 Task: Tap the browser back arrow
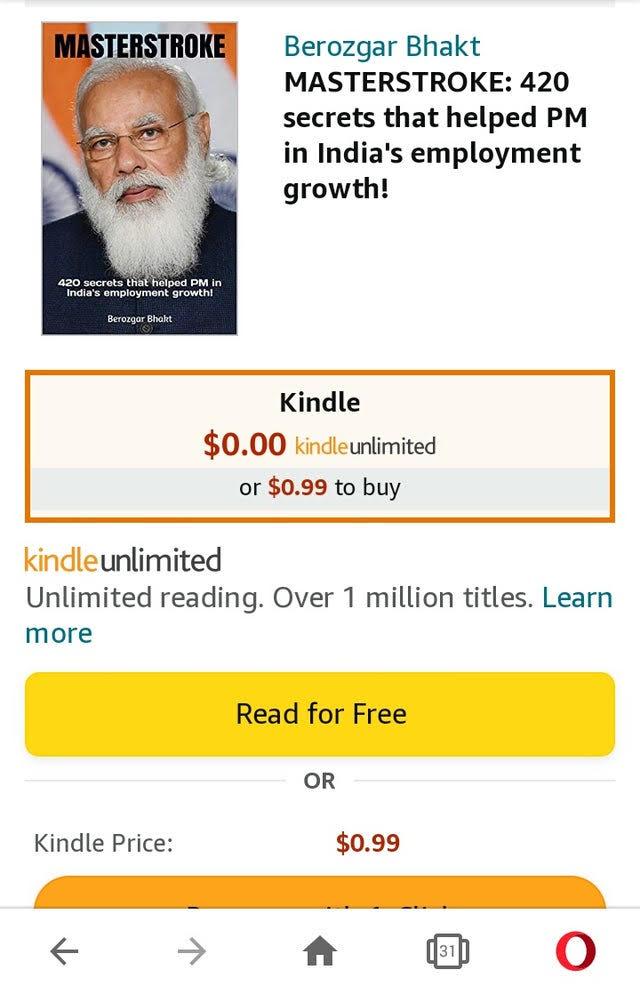pyautogui.click(x=64, y=951)
